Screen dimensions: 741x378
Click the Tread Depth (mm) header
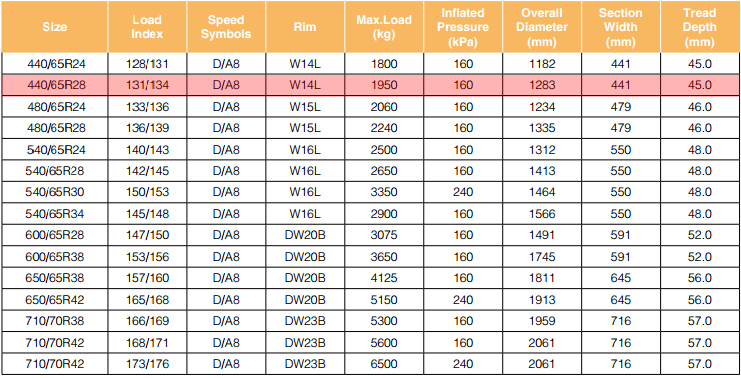[700, 26]
